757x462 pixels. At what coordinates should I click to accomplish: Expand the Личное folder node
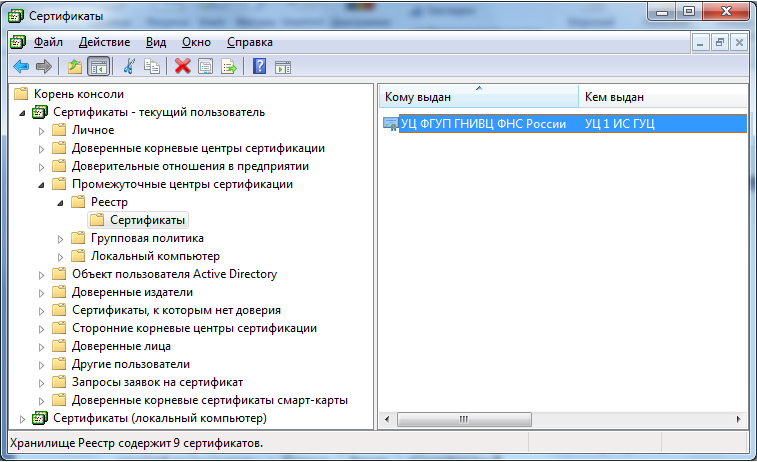pyautogui.click(x=42, y=130)
